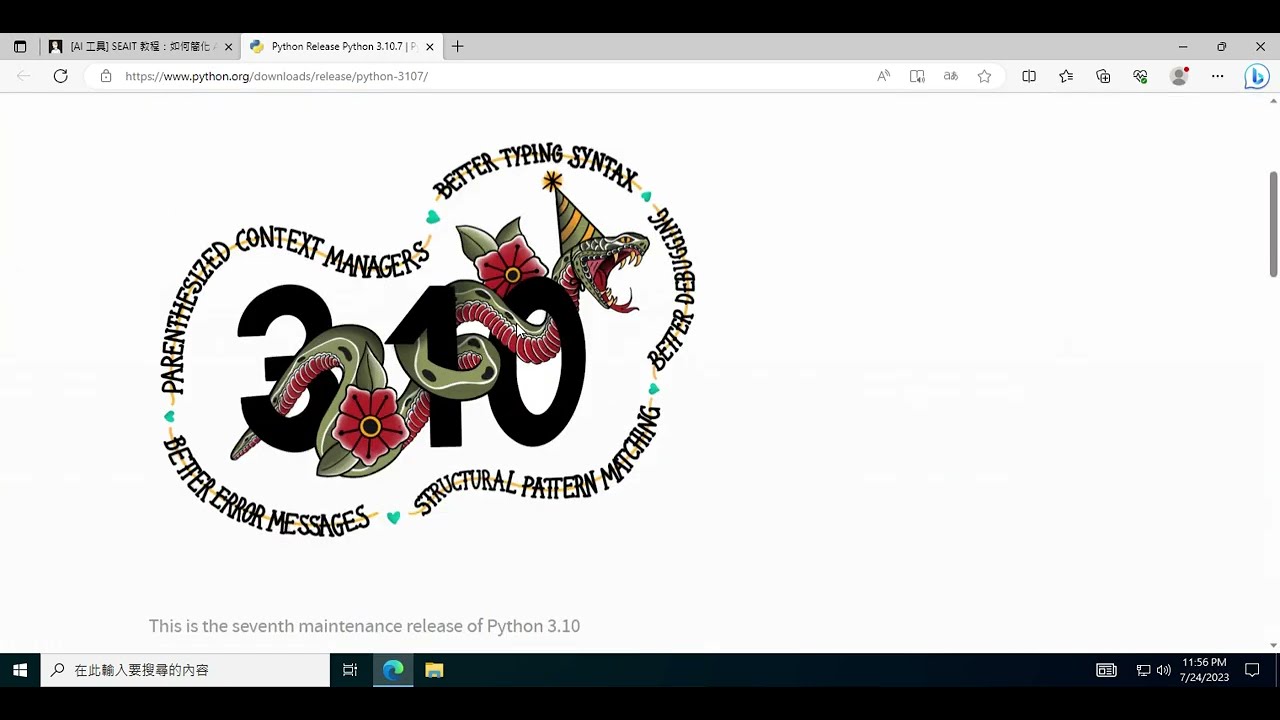
Task: Open Settings and more menu
Action: 1217,76
